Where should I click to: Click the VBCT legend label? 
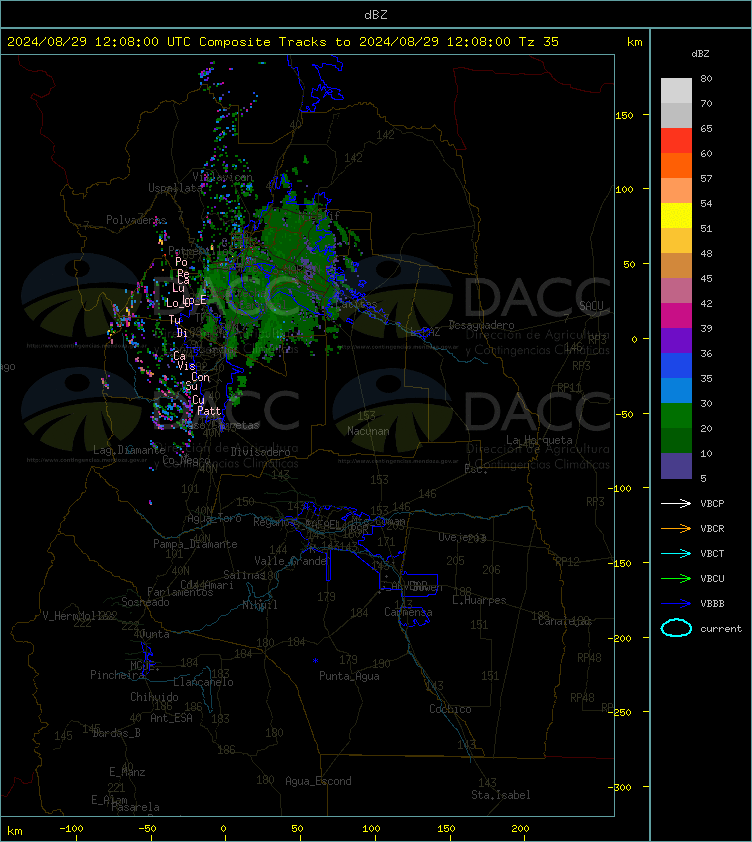tap(712, 554)
